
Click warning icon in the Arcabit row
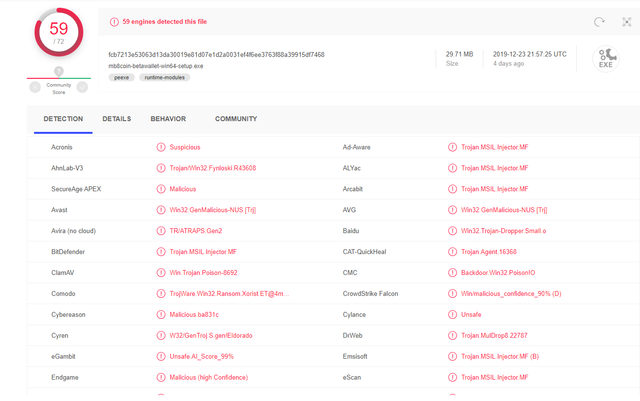(x=452, y=189)
